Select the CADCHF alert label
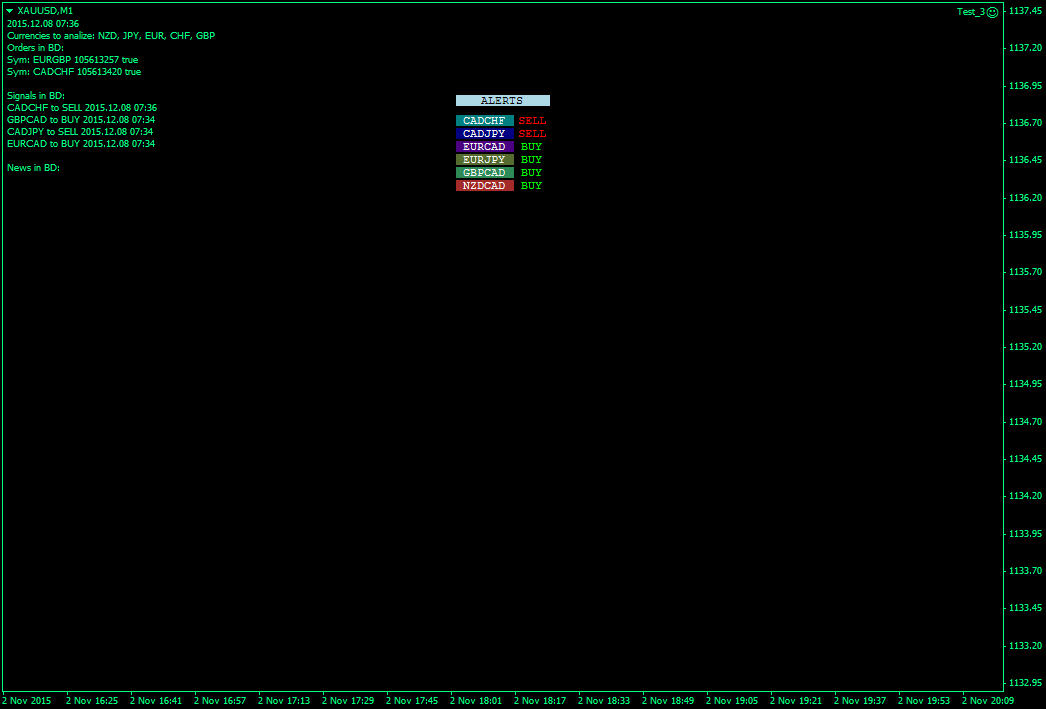The image size is (1046, 709). tap(484, 121)
